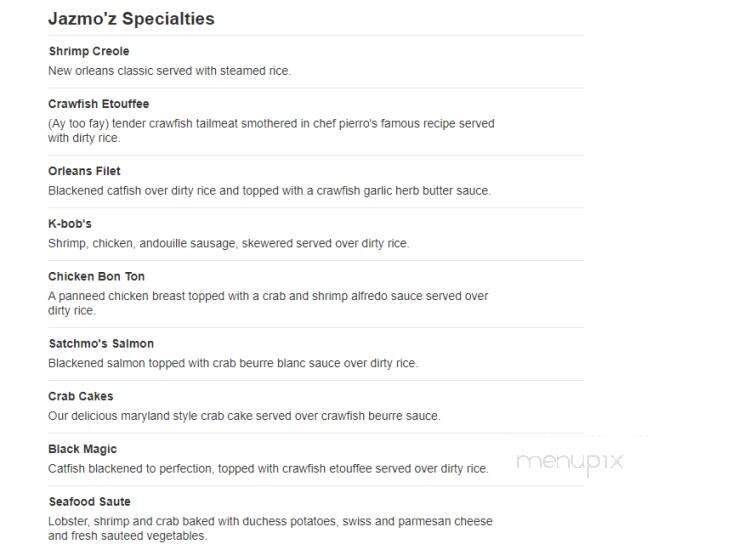This screenshot has width=749, height=544.
Task: Click the Crab Cakes maryland style description
Action: (x=244, y=416)
